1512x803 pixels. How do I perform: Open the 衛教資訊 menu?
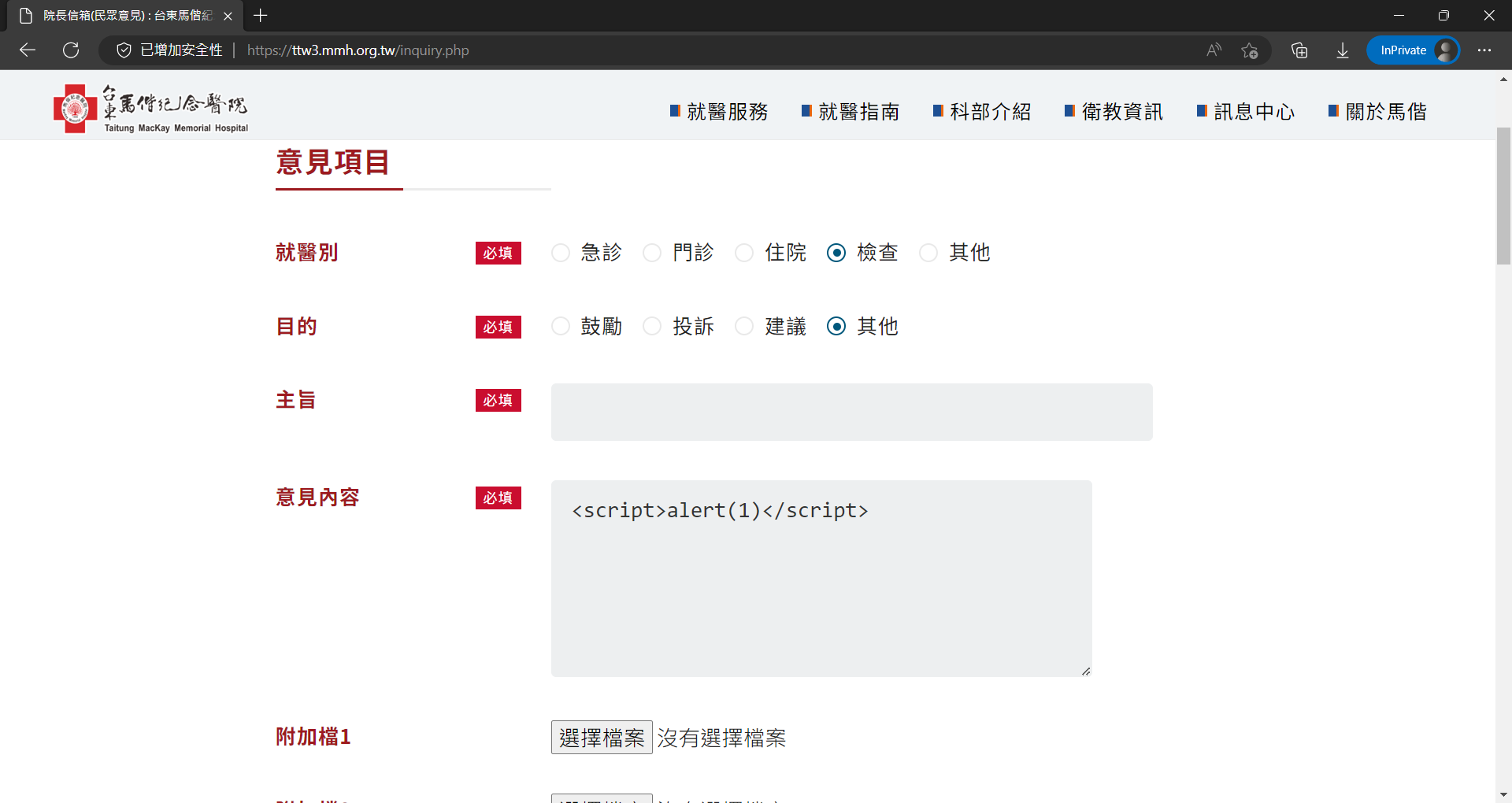pyautogui.click(x=1114, y=112)
